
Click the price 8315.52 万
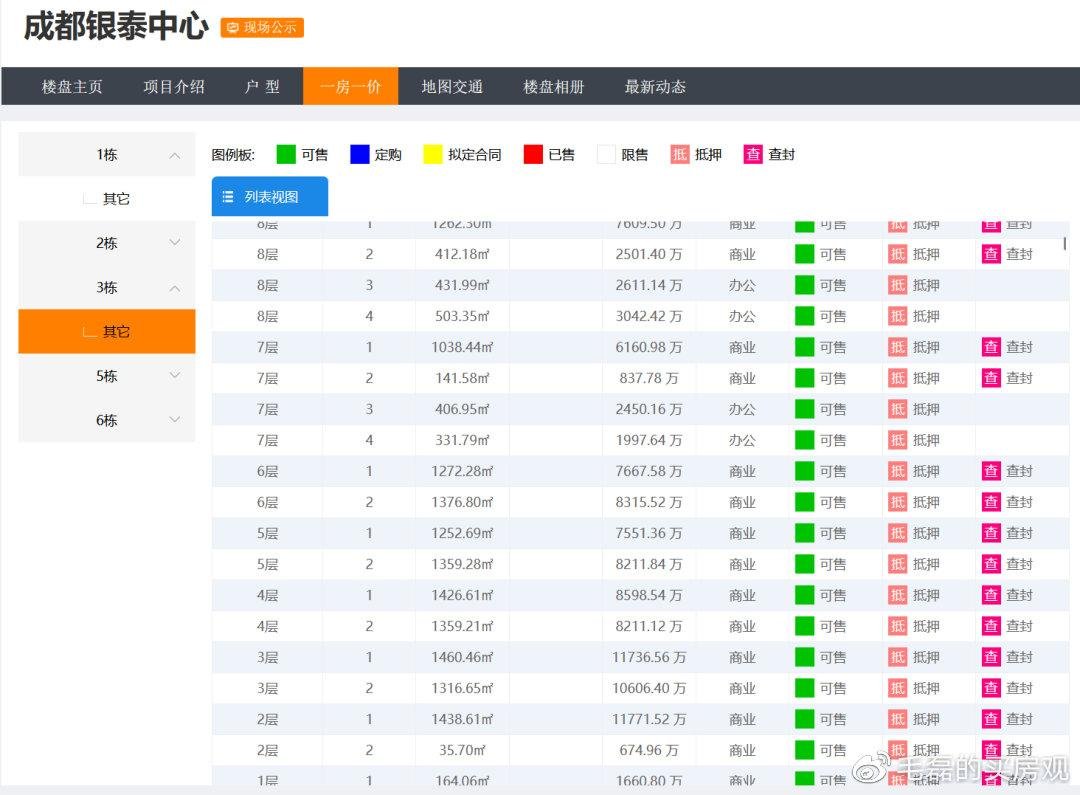649,502
